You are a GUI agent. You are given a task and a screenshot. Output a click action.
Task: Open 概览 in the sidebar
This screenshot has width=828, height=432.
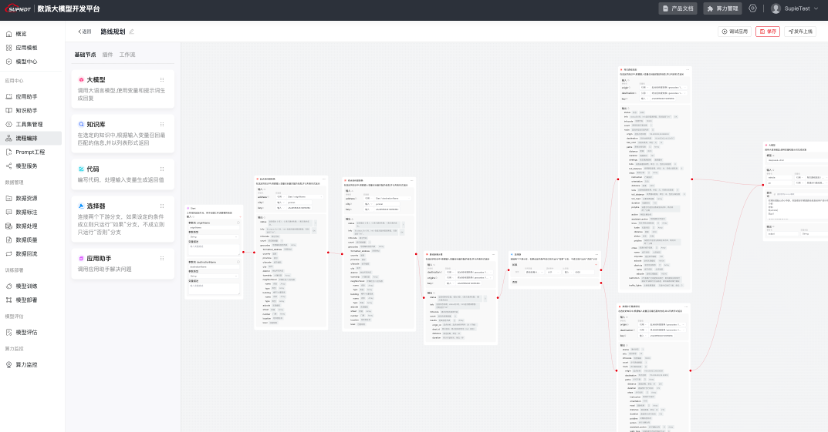pos(21,34)
